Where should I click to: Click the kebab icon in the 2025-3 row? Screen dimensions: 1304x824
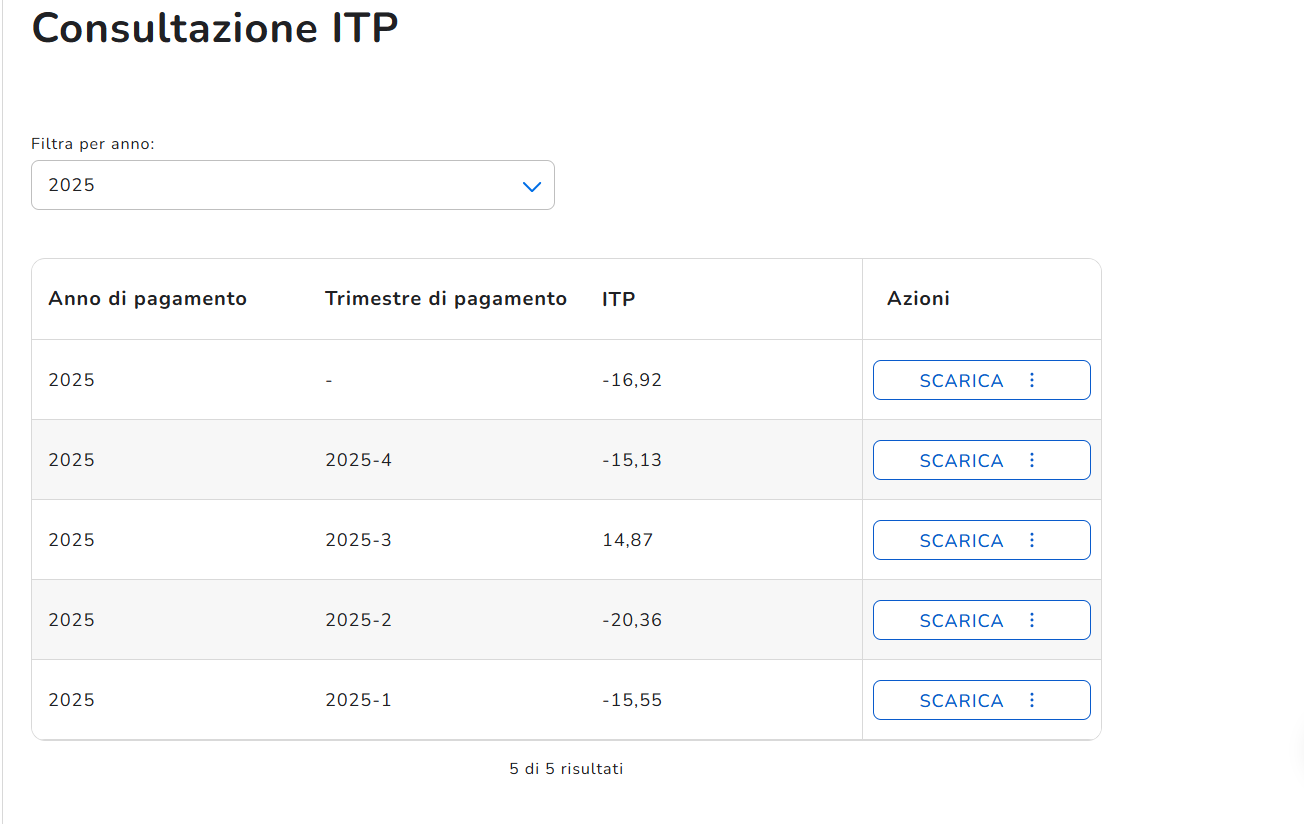(1032, 540)
